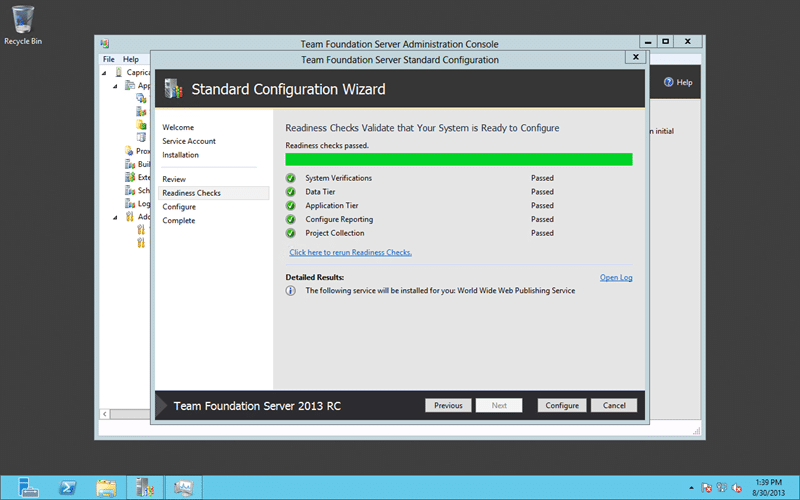The width and height of the screenshot is (800, 500).
Task: Click the green check icon beside Data Tier
Action: (x=291, y=192)
